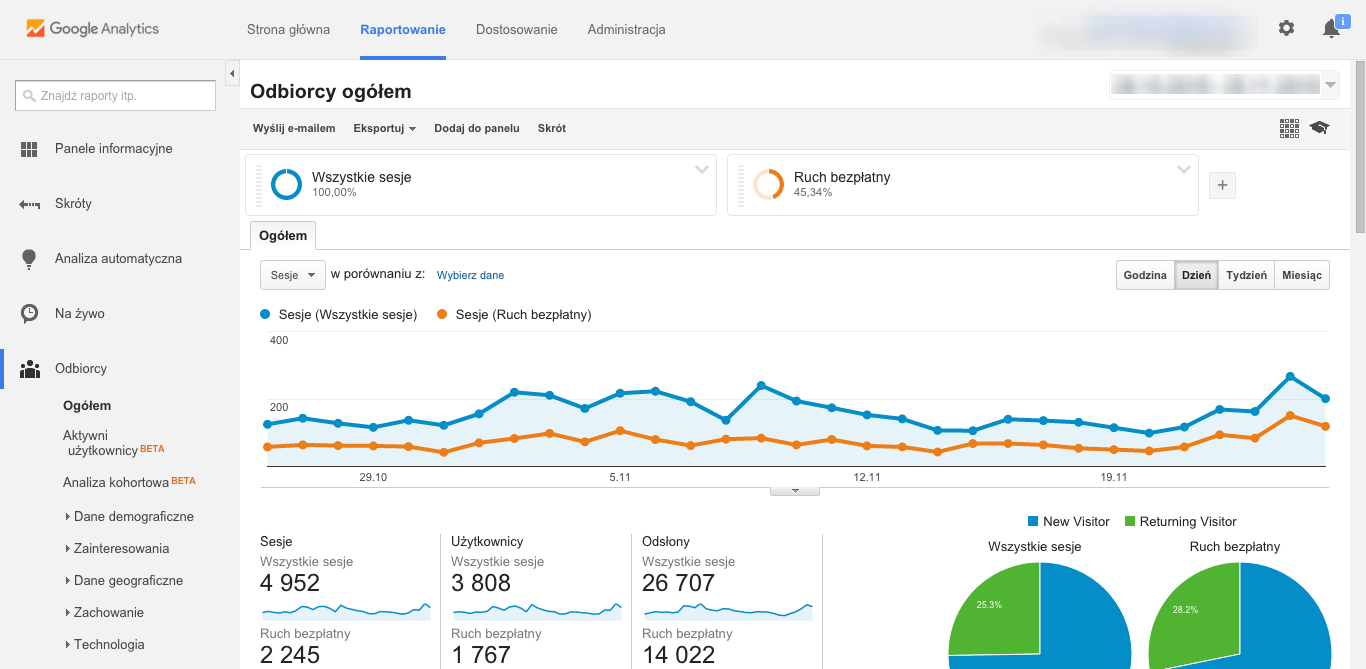1366x669 pixels.
Task: Click Wyślij e-mailem button
Action: click(x=294, y=128)
